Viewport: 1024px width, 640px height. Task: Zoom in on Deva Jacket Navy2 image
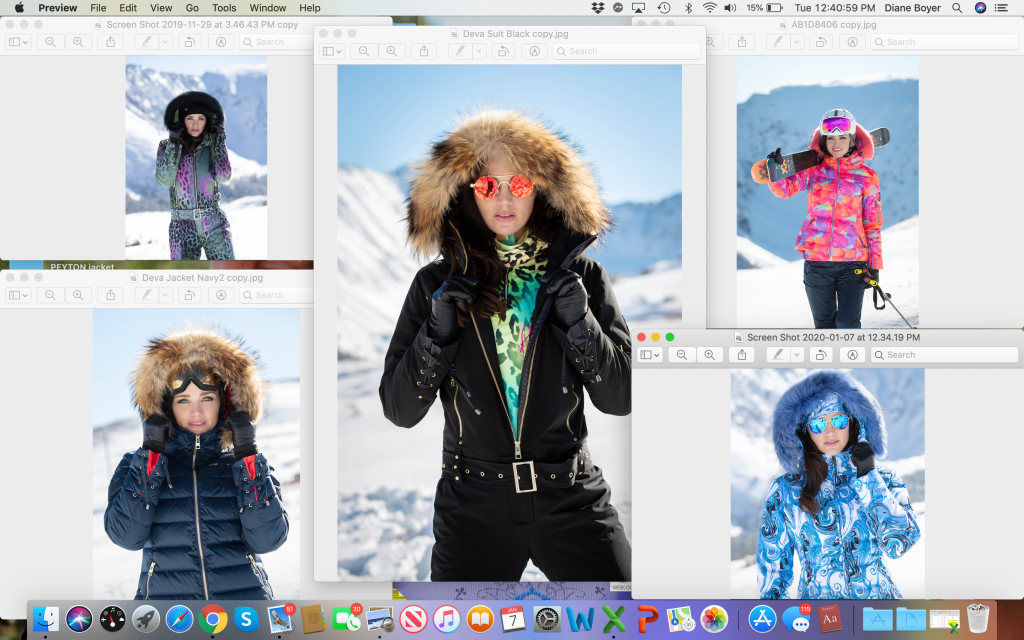click(77, 295)
